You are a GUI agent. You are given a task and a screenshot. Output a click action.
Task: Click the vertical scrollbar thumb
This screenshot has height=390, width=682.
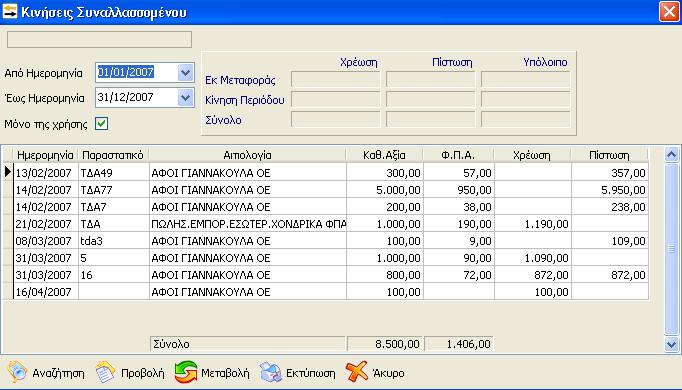tap(672, 250)
